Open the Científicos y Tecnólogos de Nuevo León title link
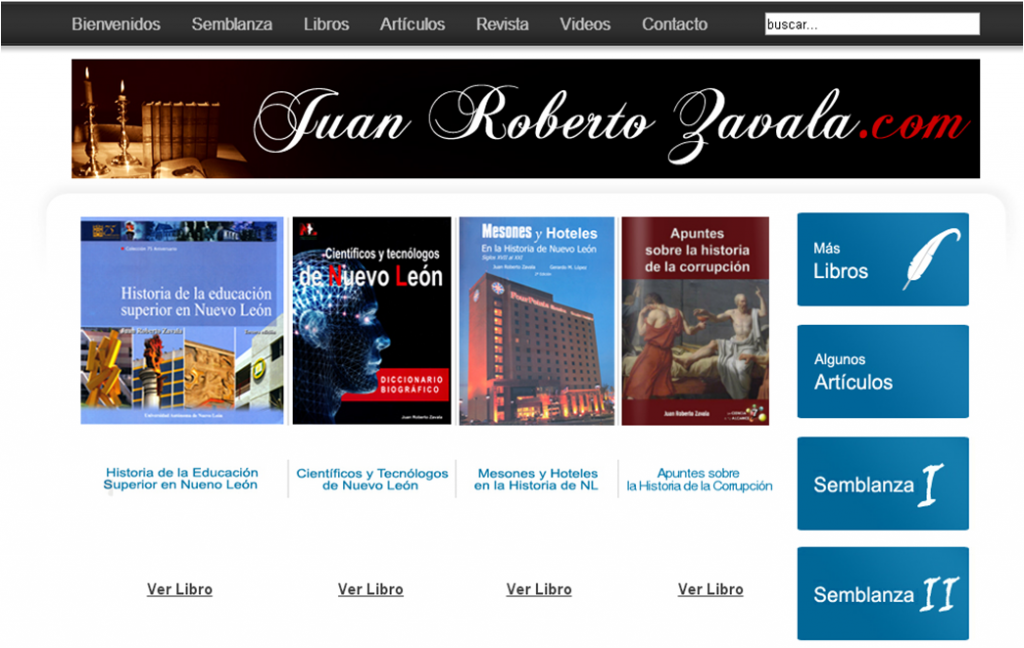Screen dimensions: 1024x648 coord(371,479)
